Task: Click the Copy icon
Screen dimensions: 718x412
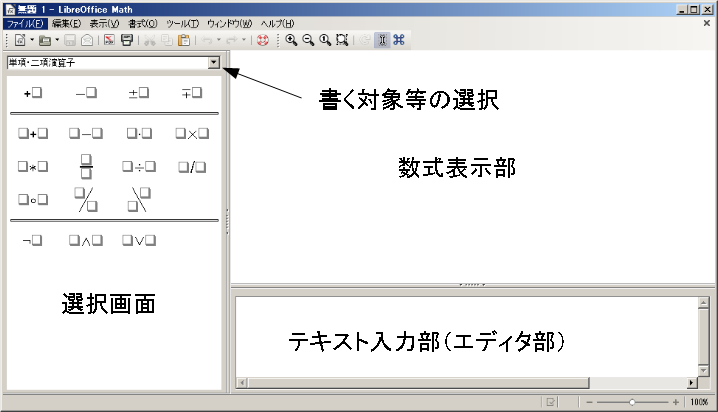Action: coord(167,40)
